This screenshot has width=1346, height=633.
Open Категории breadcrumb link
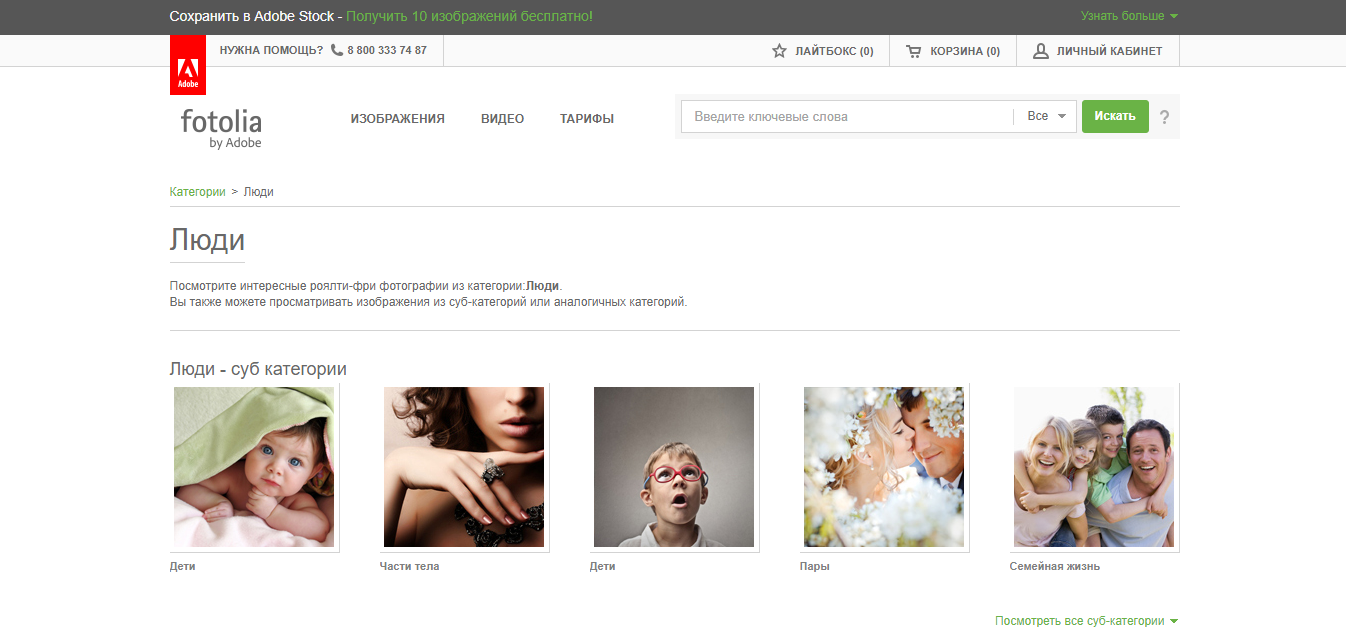tap(198, 191)
